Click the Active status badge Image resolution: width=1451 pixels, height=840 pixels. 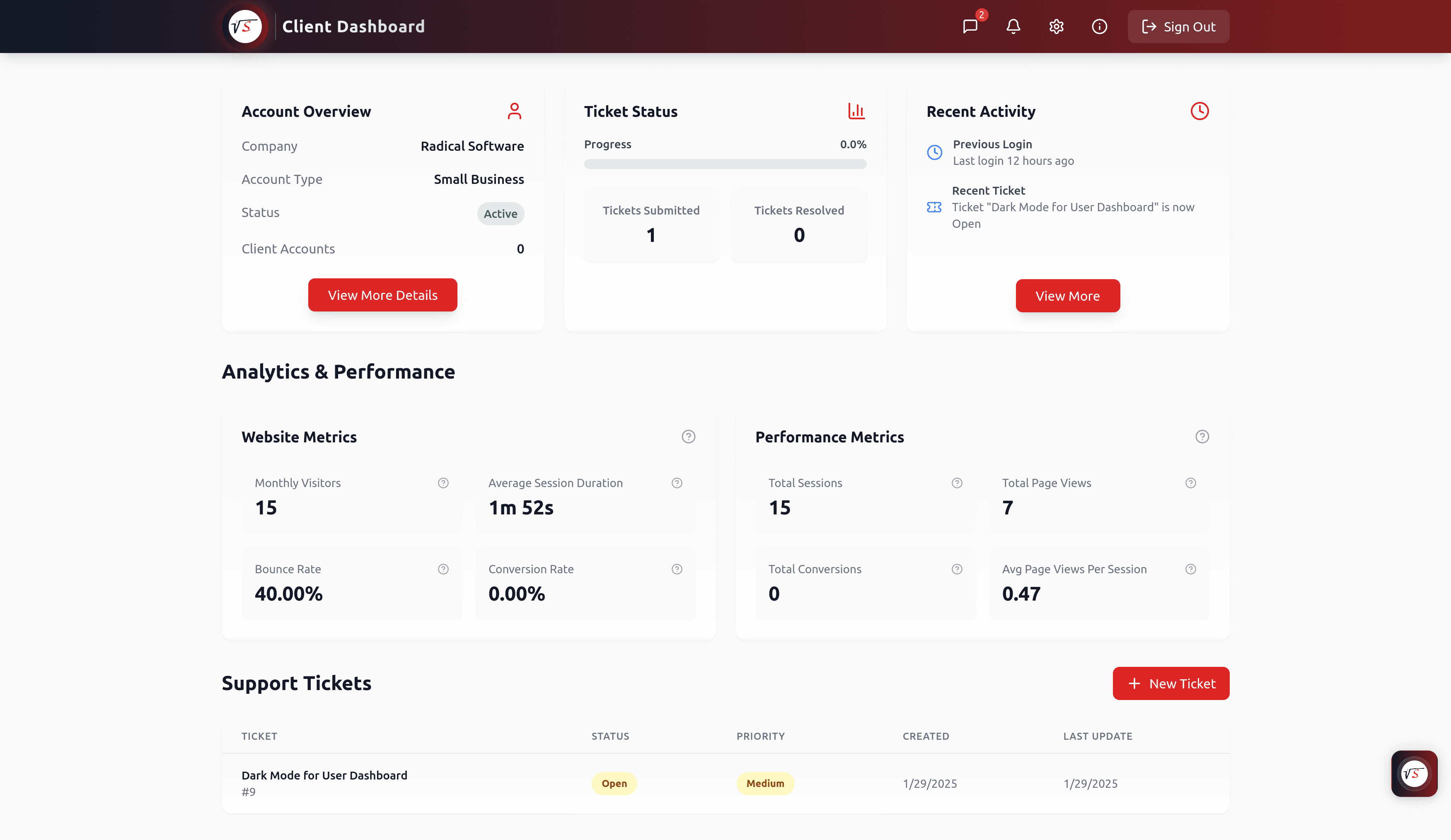tap(501, 214)
